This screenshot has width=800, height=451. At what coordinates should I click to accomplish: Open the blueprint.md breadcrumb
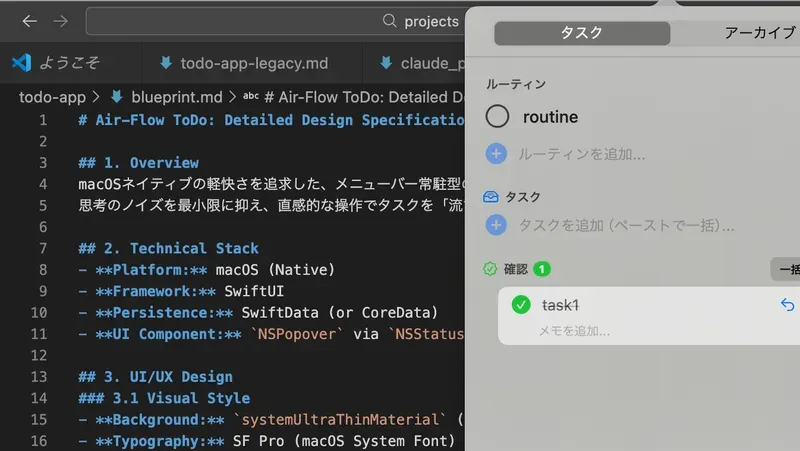coord(177,97)
